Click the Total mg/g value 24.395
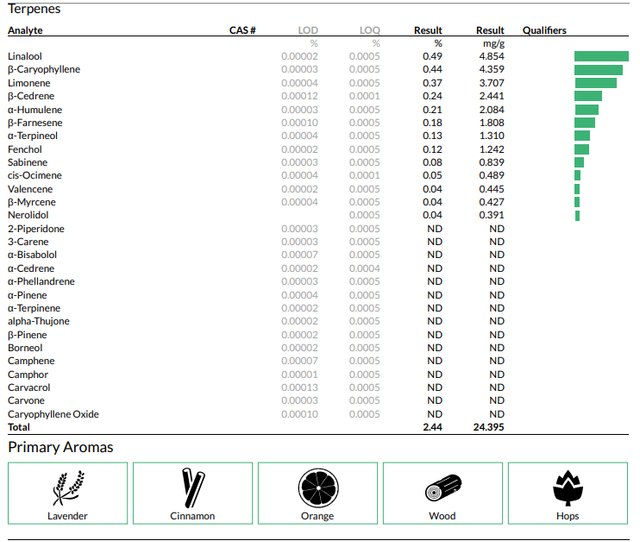 pyautogui.click(x=489, y=427)
